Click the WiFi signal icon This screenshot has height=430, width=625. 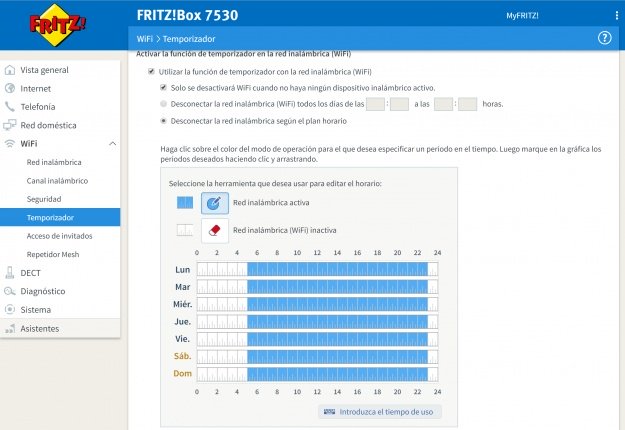point(10,143)
